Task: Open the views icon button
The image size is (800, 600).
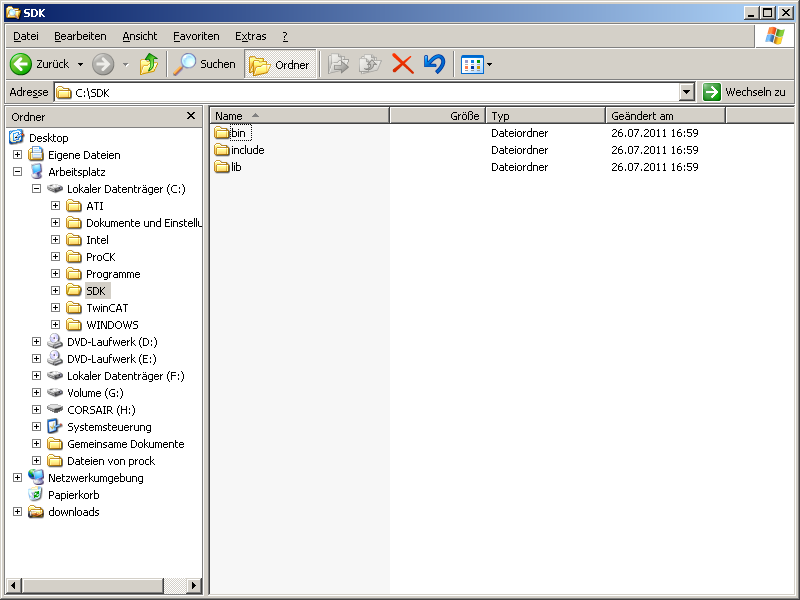Action: [472, 65]
